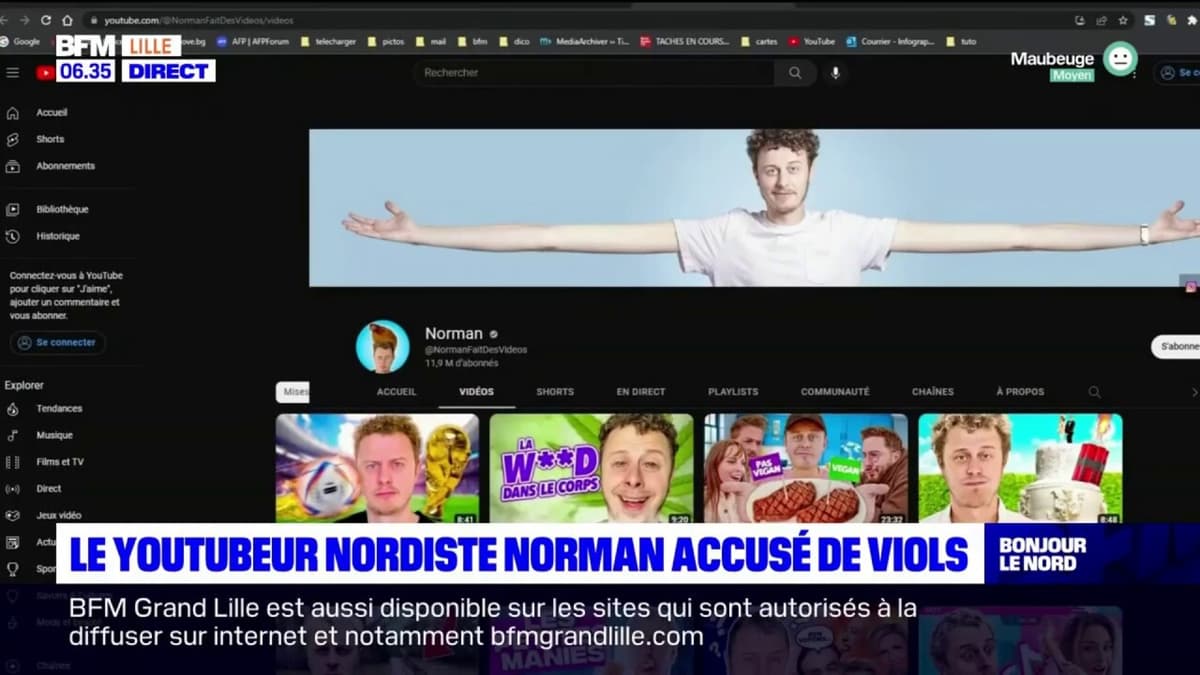Reload the page with the refresh icon
Viewport: 1200px width, 675px height.
tap(46, 20)
